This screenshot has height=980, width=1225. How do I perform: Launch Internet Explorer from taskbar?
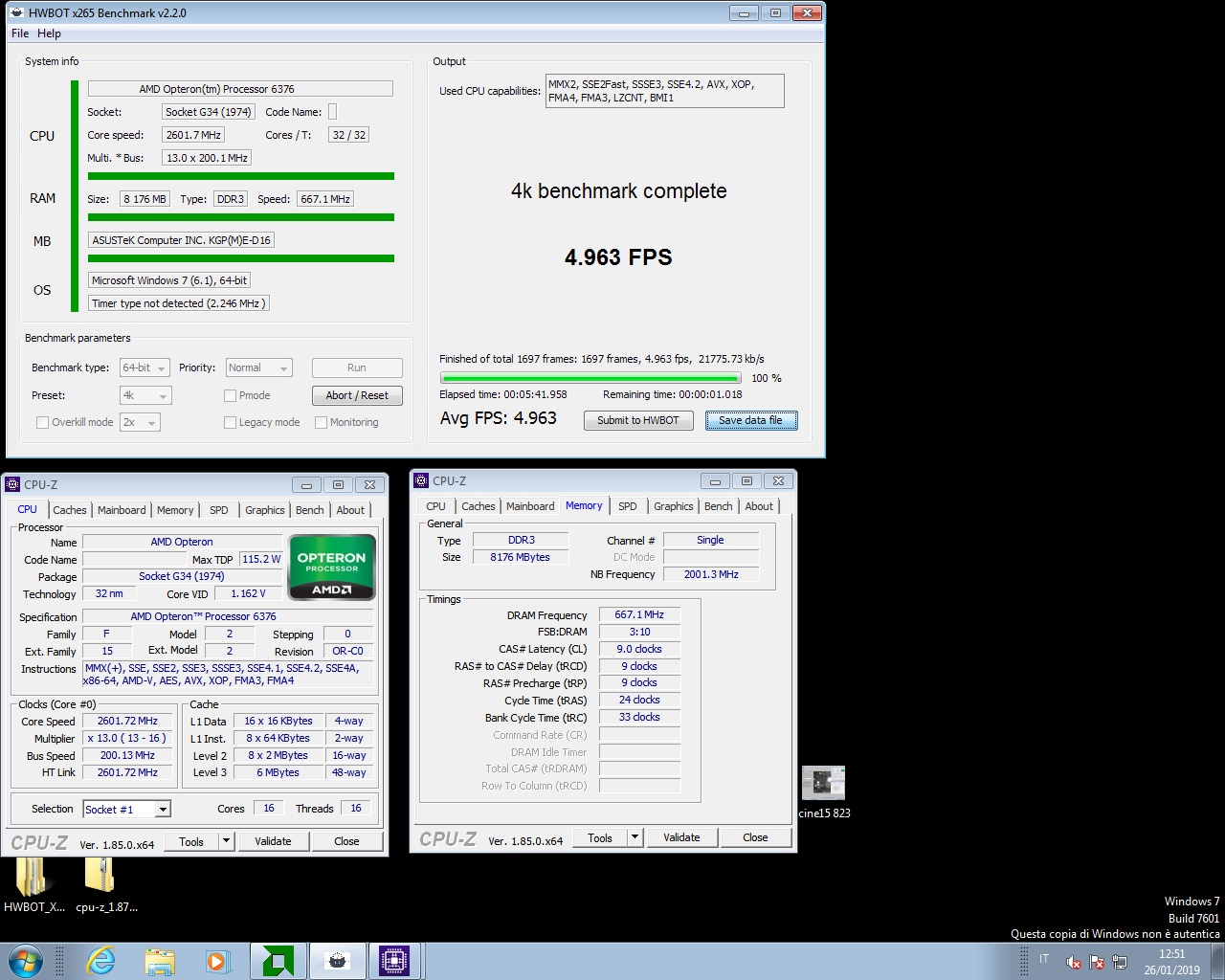[101, 961]
